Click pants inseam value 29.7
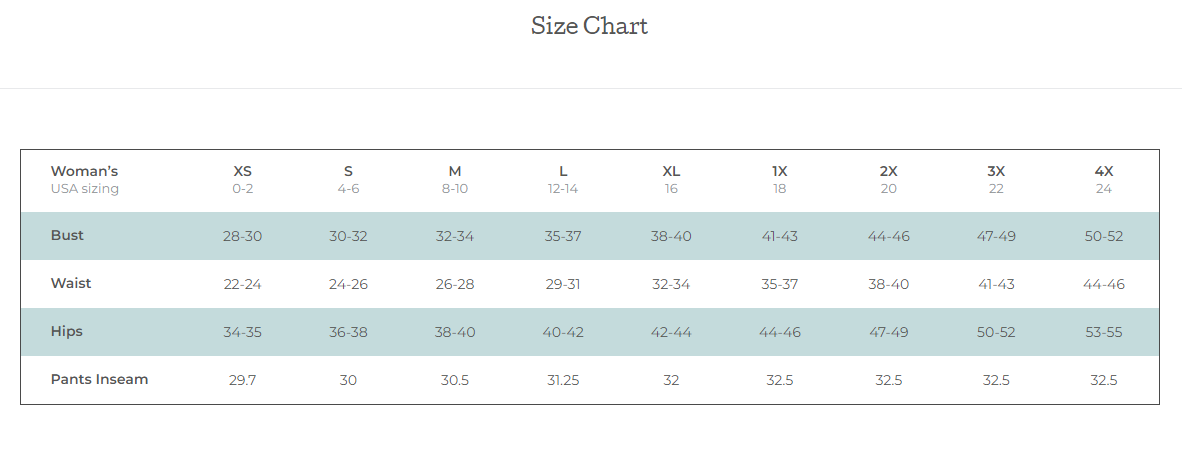This screenshot has height=450, width=1182. [x=243, y=381]
